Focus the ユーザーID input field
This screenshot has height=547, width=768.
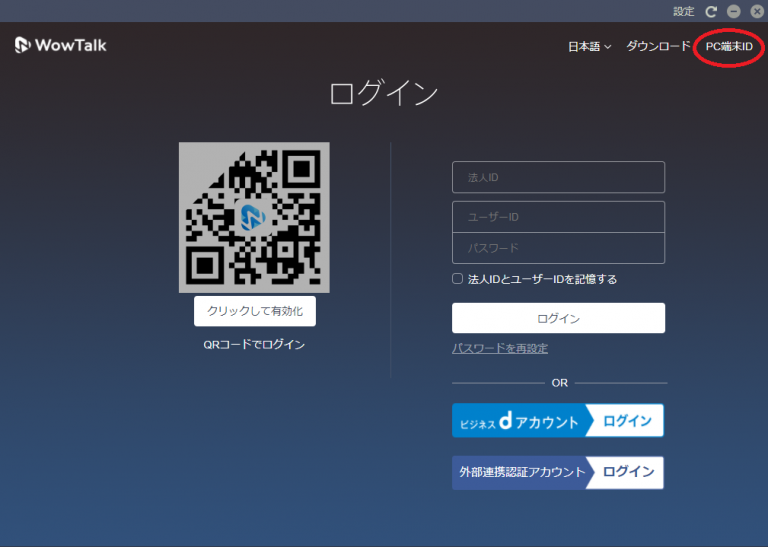[x=558, y=217]
